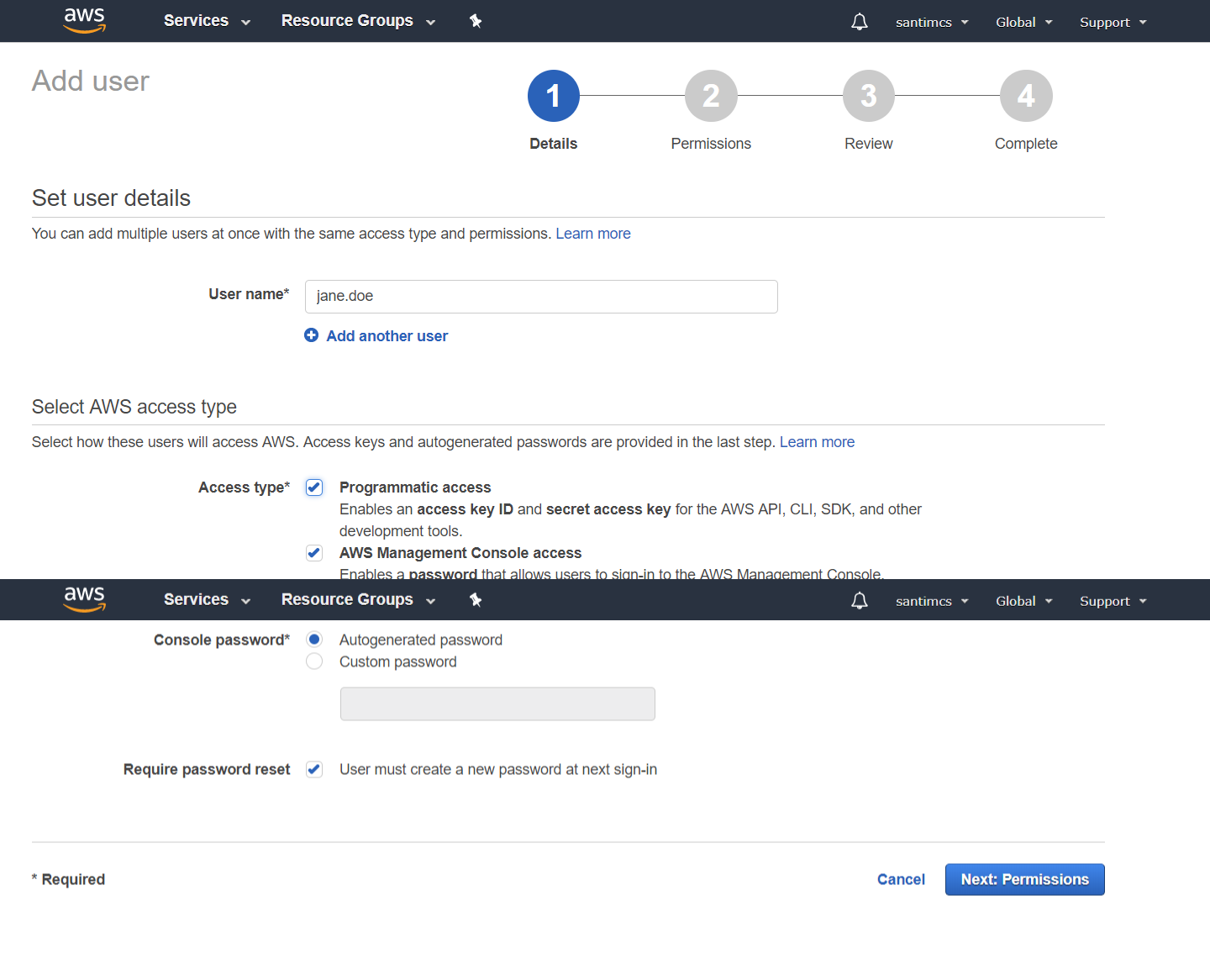The height and width of the screenshot is (980, 1210).
Task: Go to step 2 Permissions circle
Action: [711, 96]
